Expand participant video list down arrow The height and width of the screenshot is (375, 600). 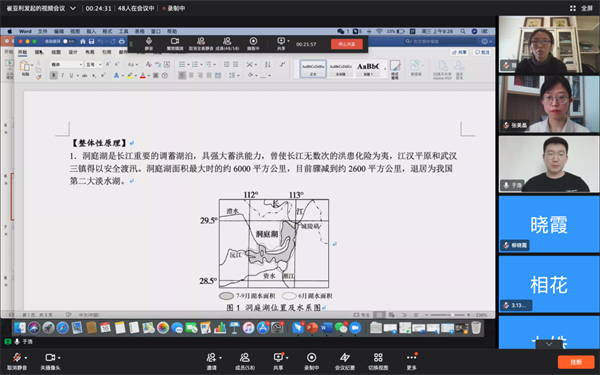tap(549, 344)
